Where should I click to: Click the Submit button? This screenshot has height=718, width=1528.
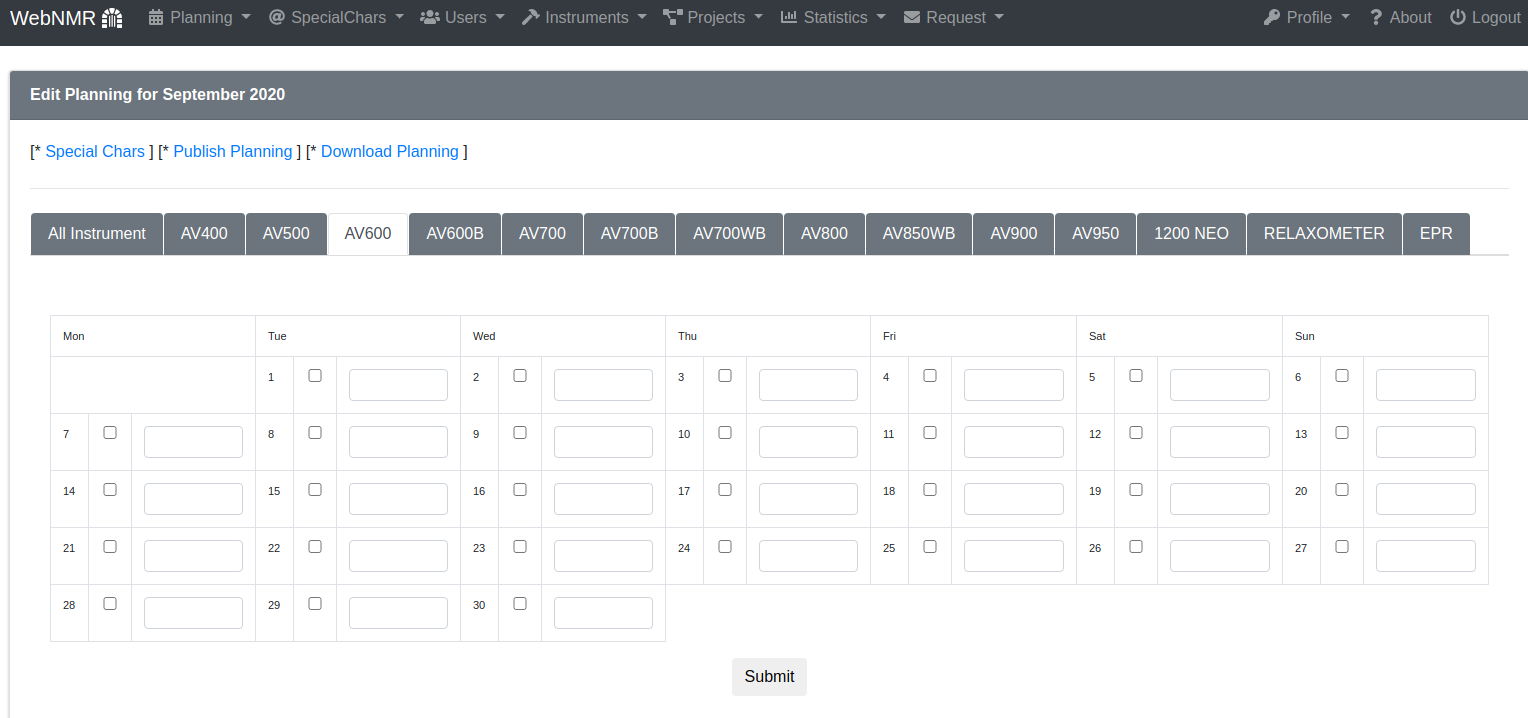[769, 677]
